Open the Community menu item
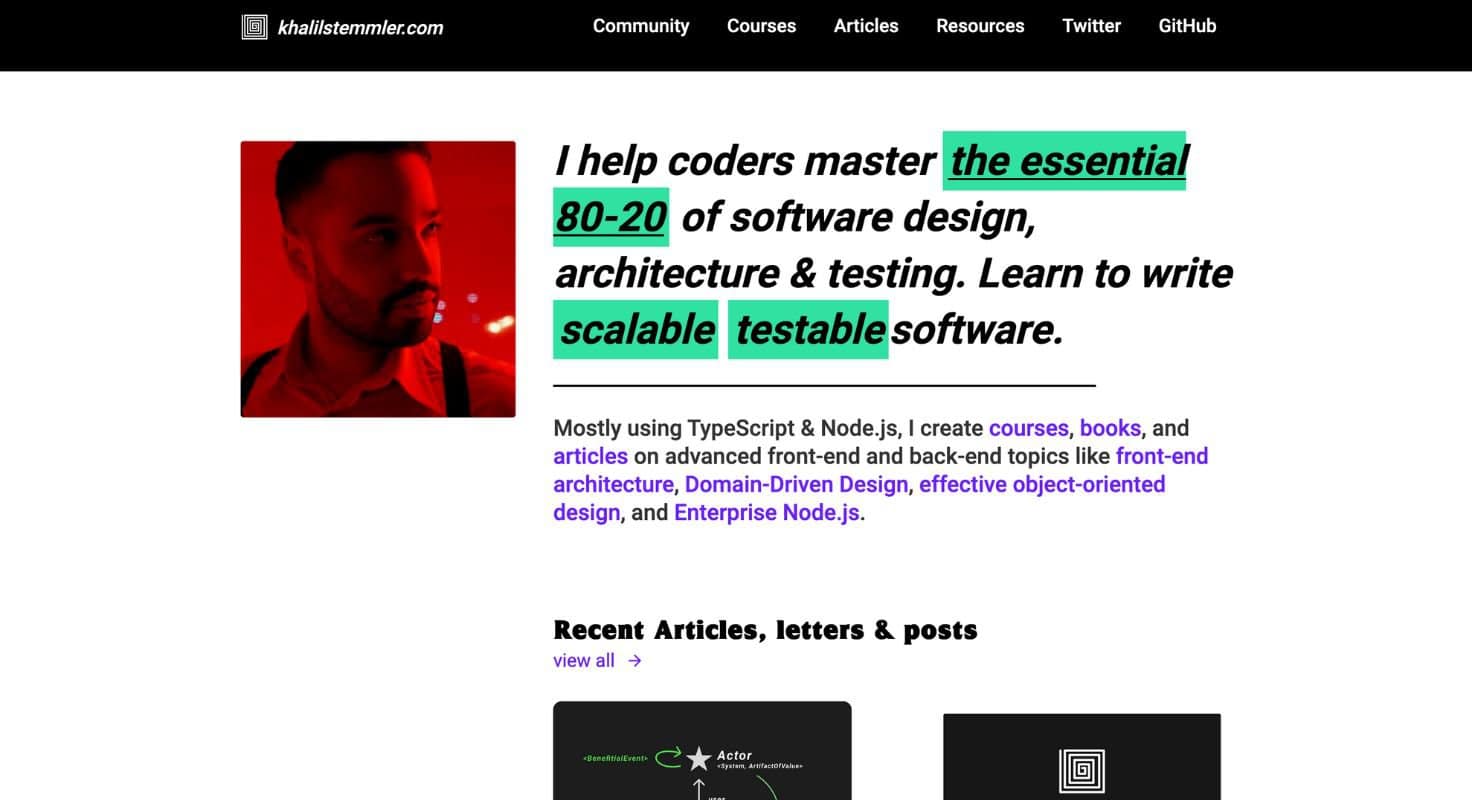Screen dimensions: 1472x800 640,26
